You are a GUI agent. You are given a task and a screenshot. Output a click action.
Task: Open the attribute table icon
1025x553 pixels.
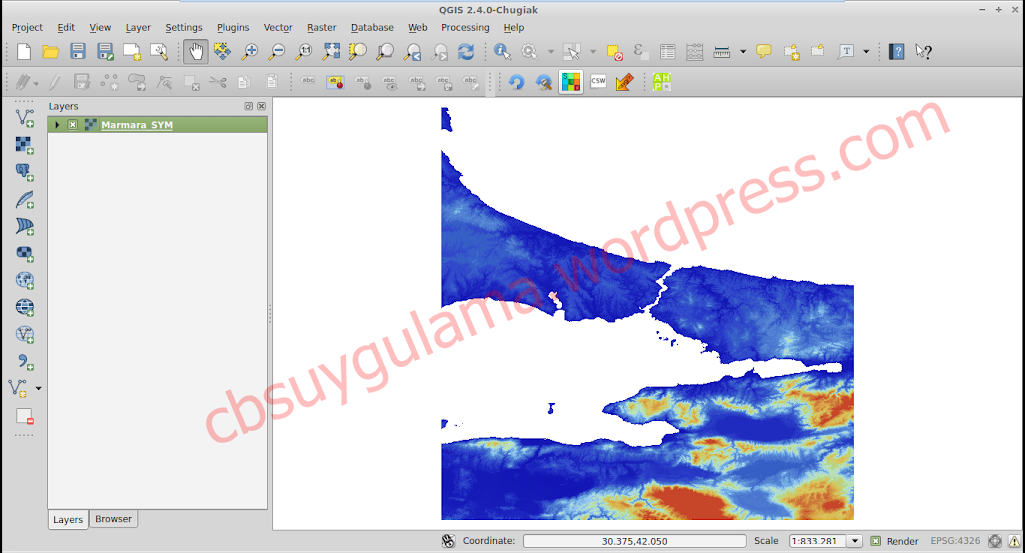click(667, 52)
